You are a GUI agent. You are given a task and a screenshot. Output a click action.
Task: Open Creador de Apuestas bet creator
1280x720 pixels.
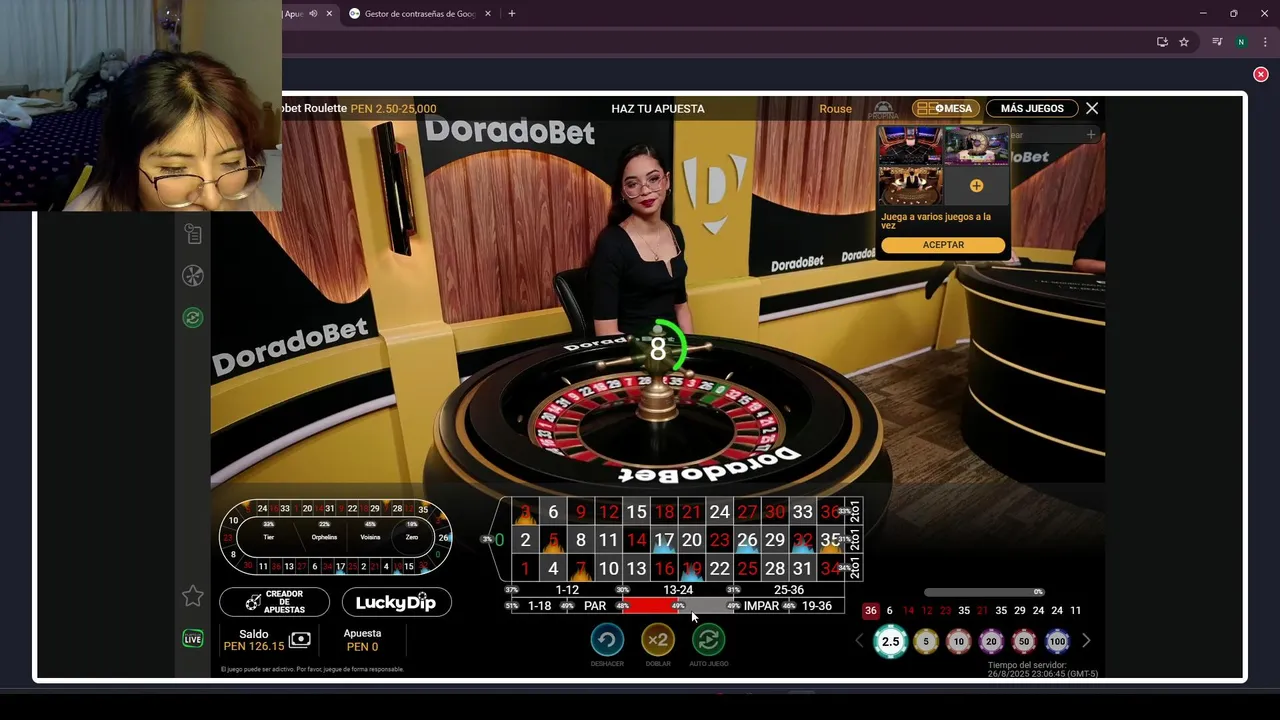(274, 602)
